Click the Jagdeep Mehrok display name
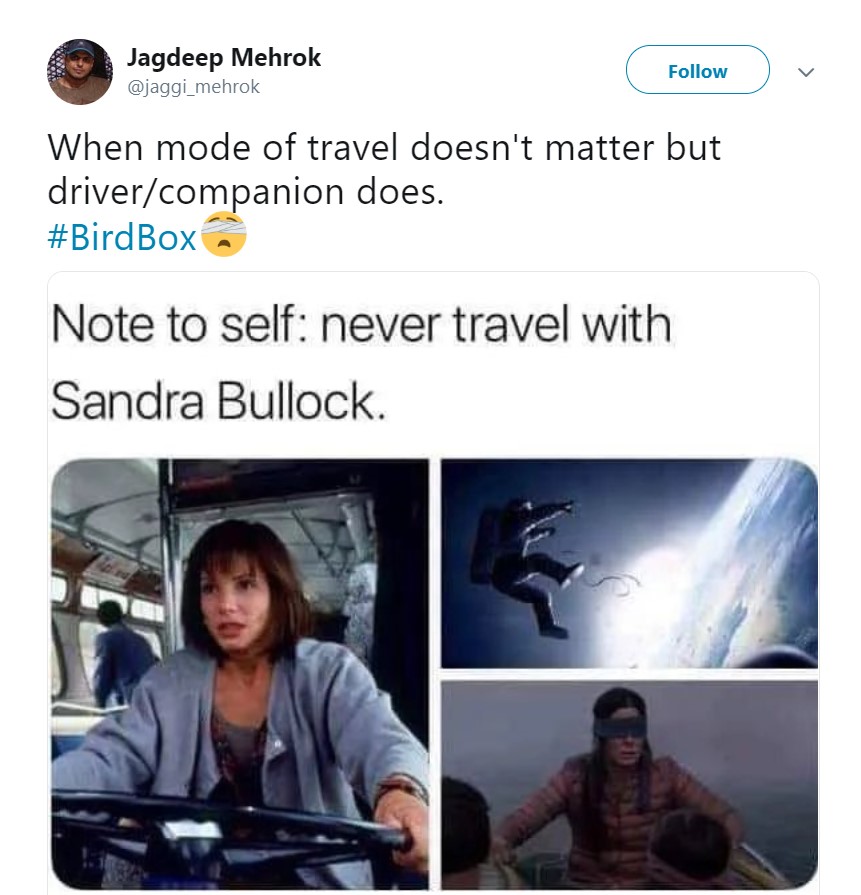Screen dimensions: 861x895 [223, 57]
